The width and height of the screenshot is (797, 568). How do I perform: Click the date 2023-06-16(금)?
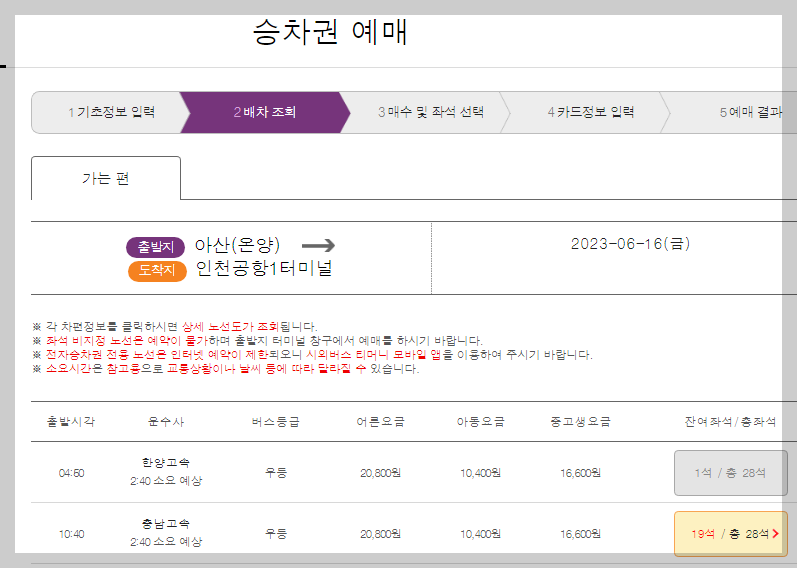pos(630,244)
